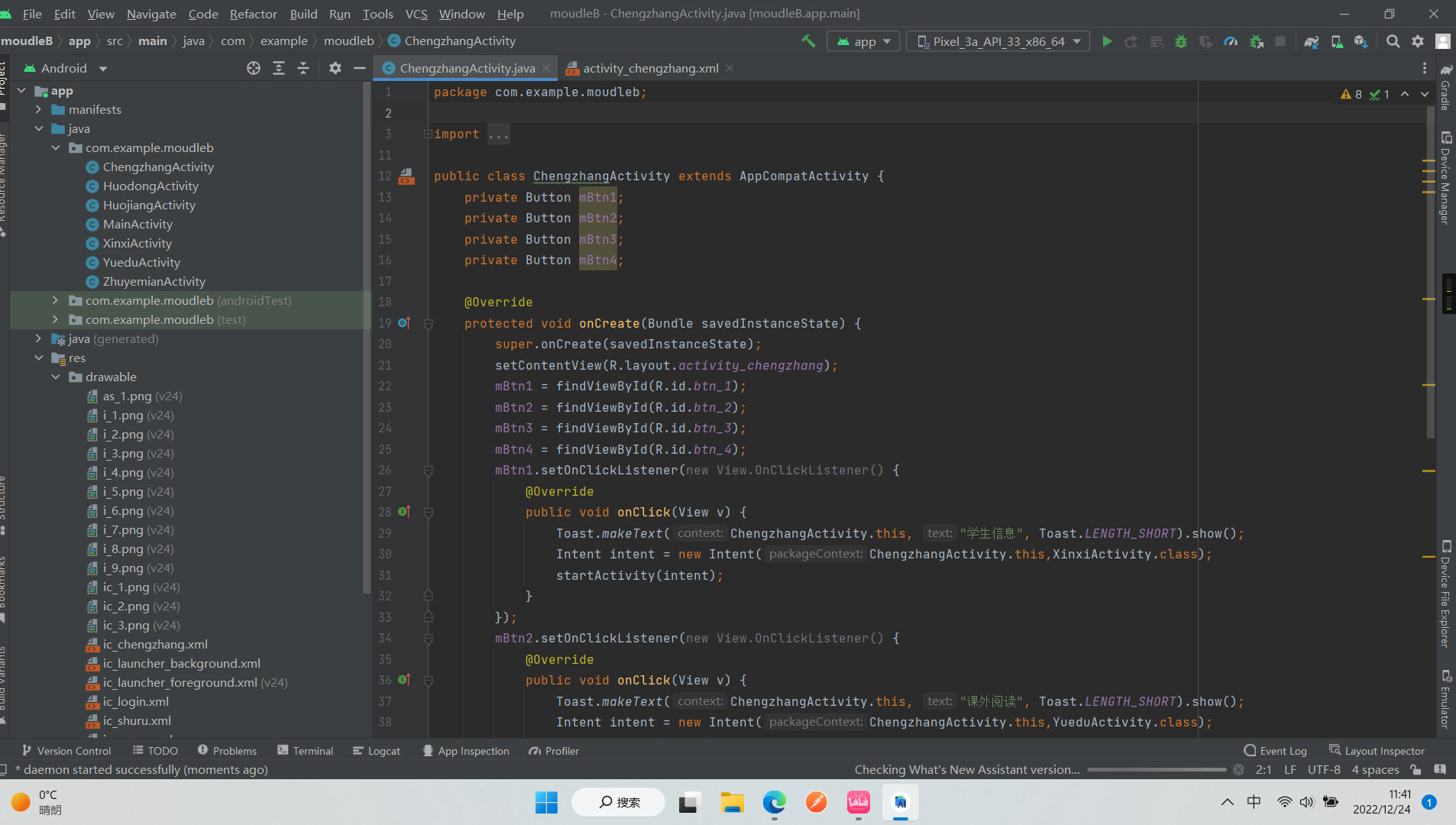Open IDE settings gear in toolbar

[1418, 41]
